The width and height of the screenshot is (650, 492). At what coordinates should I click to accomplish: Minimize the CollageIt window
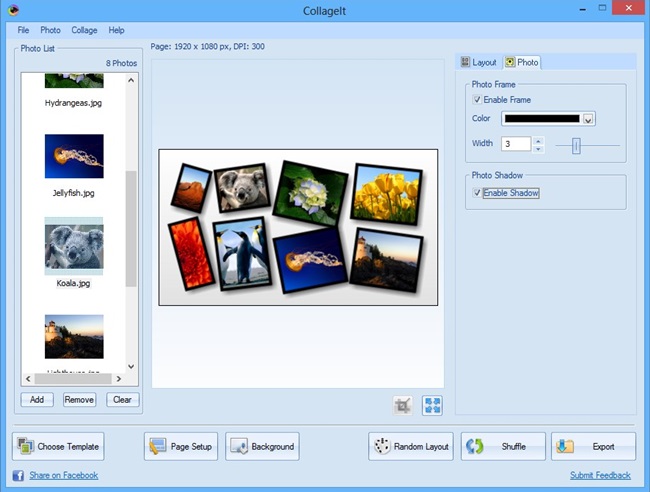(582, 9)
